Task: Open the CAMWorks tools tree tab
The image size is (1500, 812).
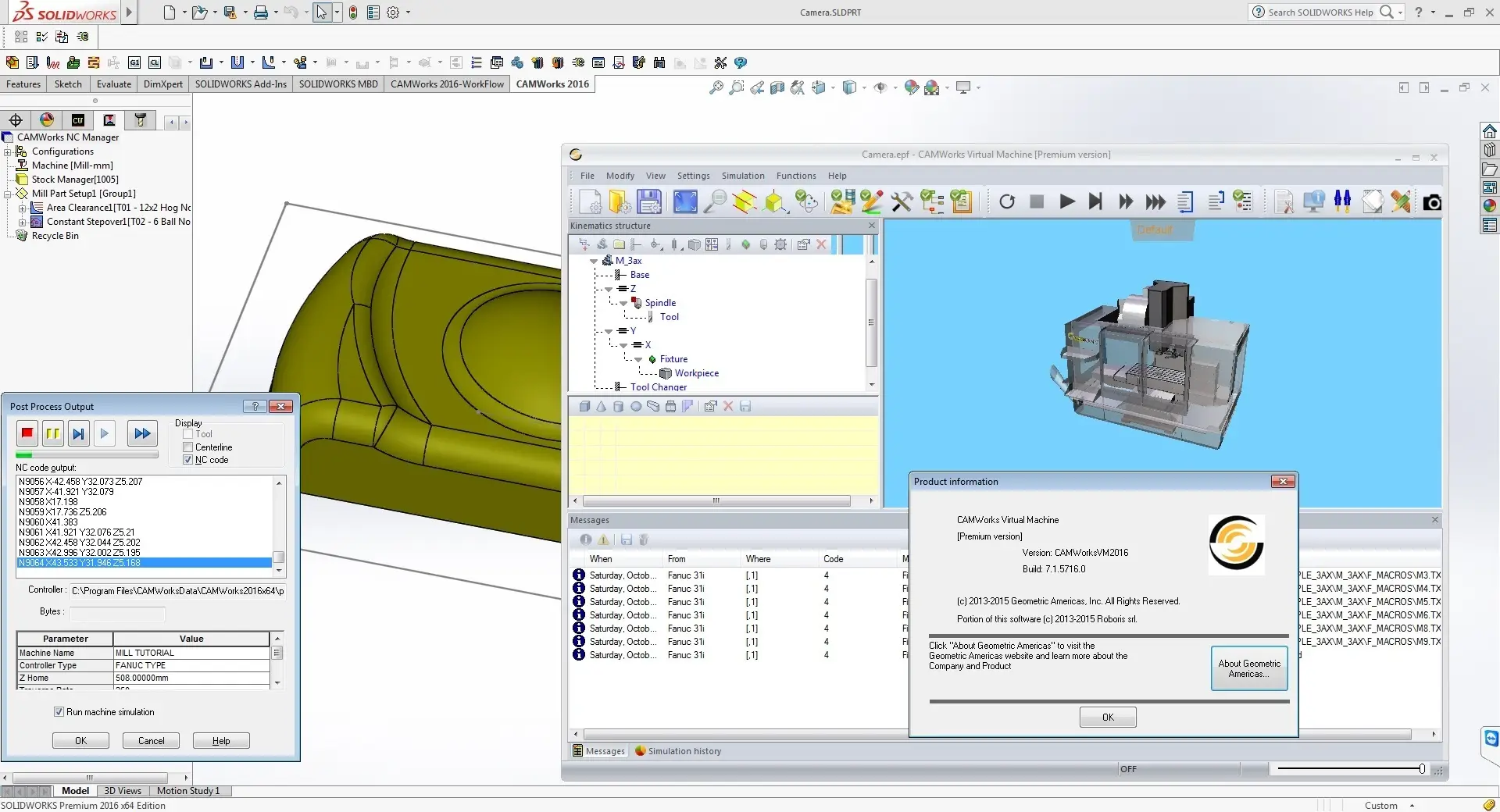Action: [x=141, y=119]
